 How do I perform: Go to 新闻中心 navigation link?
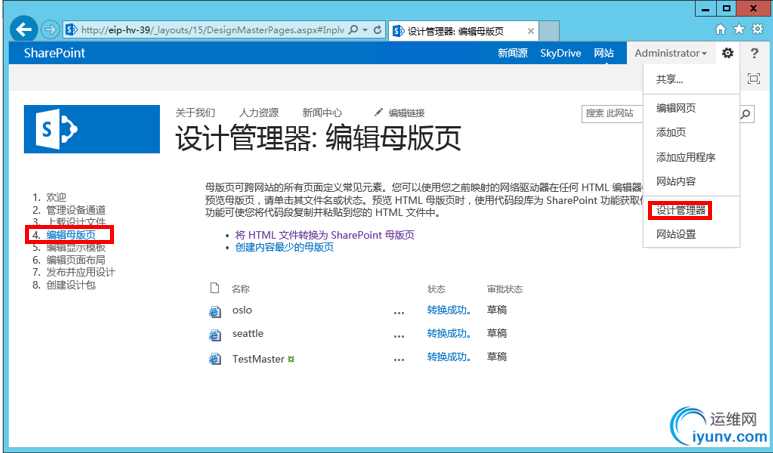pyautogui.click(x=322, y=113)
